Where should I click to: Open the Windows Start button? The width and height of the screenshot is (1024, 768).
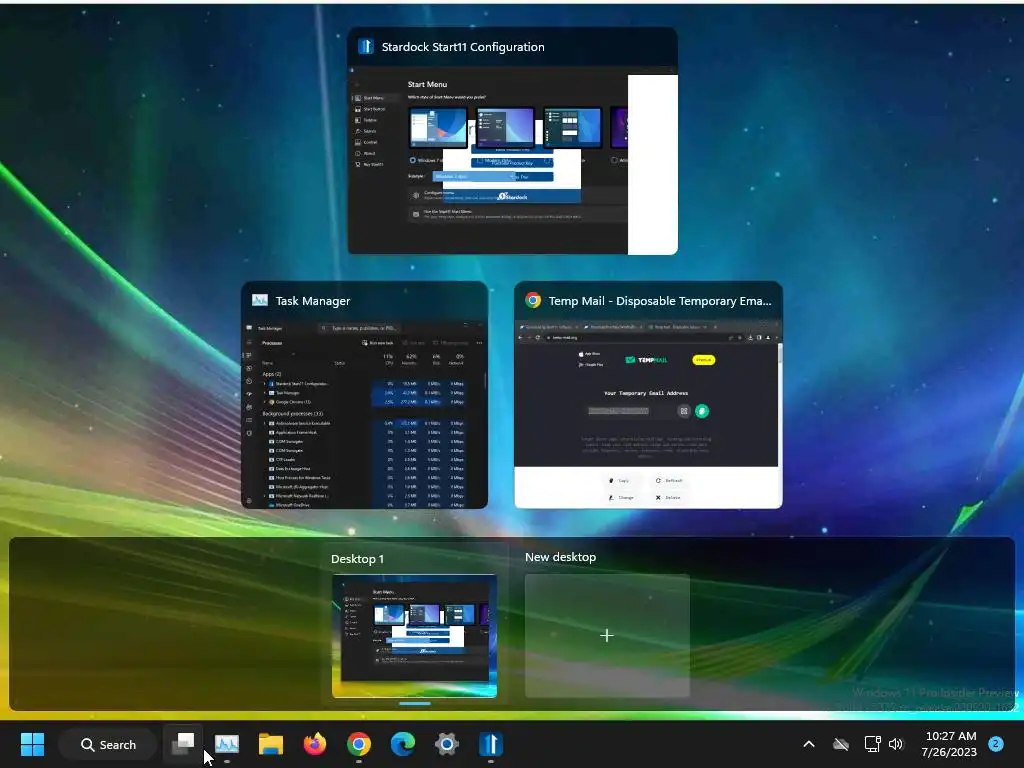32,744
